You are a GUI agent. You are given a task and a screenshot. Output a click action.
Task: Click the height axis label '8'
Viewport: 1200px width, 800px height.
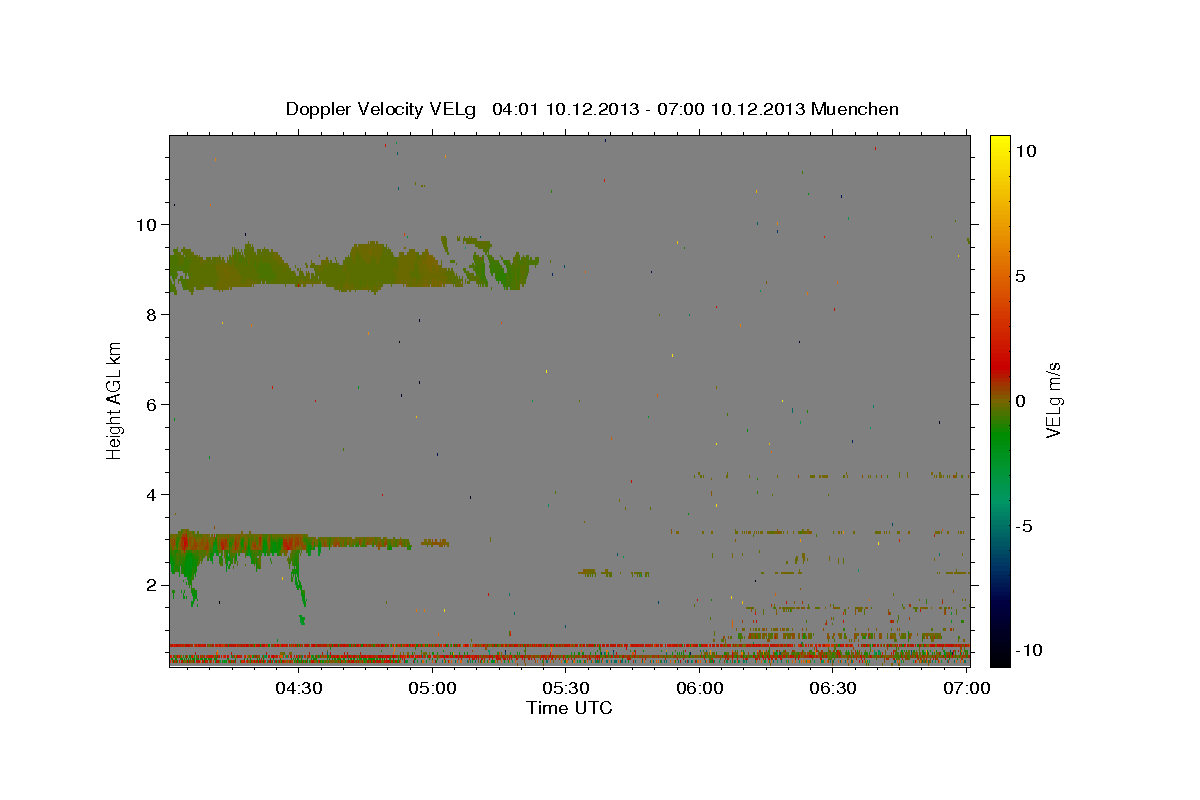pos(152,315)
